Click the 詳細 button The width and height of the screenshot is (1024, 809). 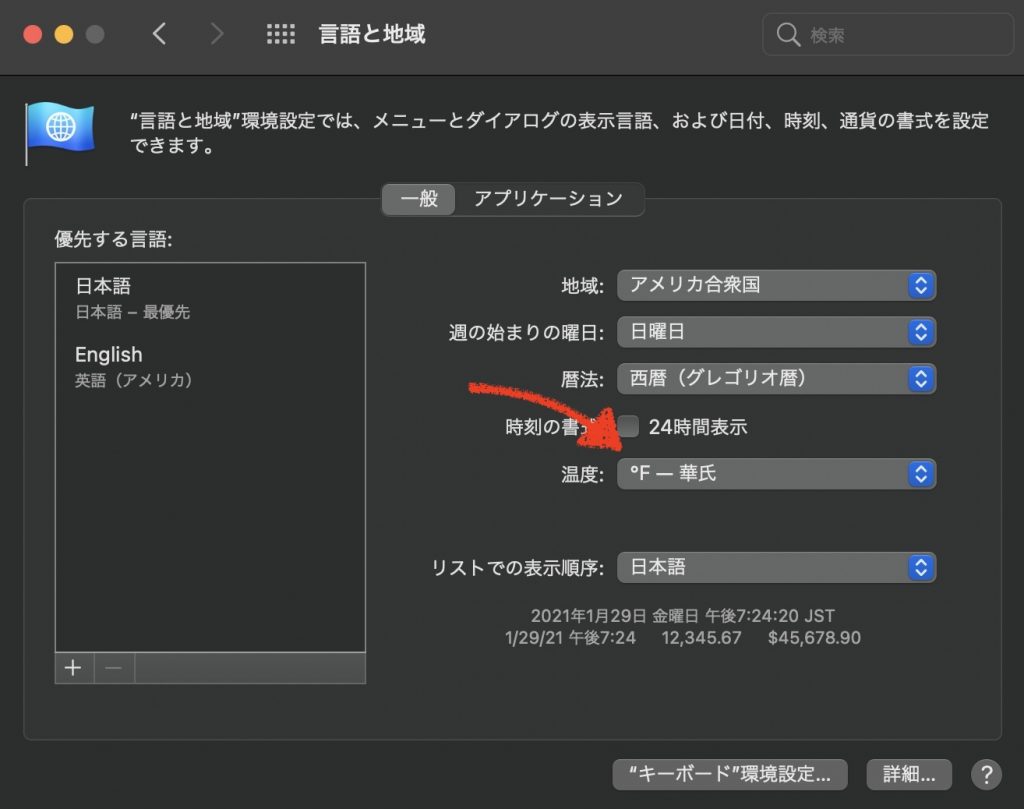click(x=908, y=773)
